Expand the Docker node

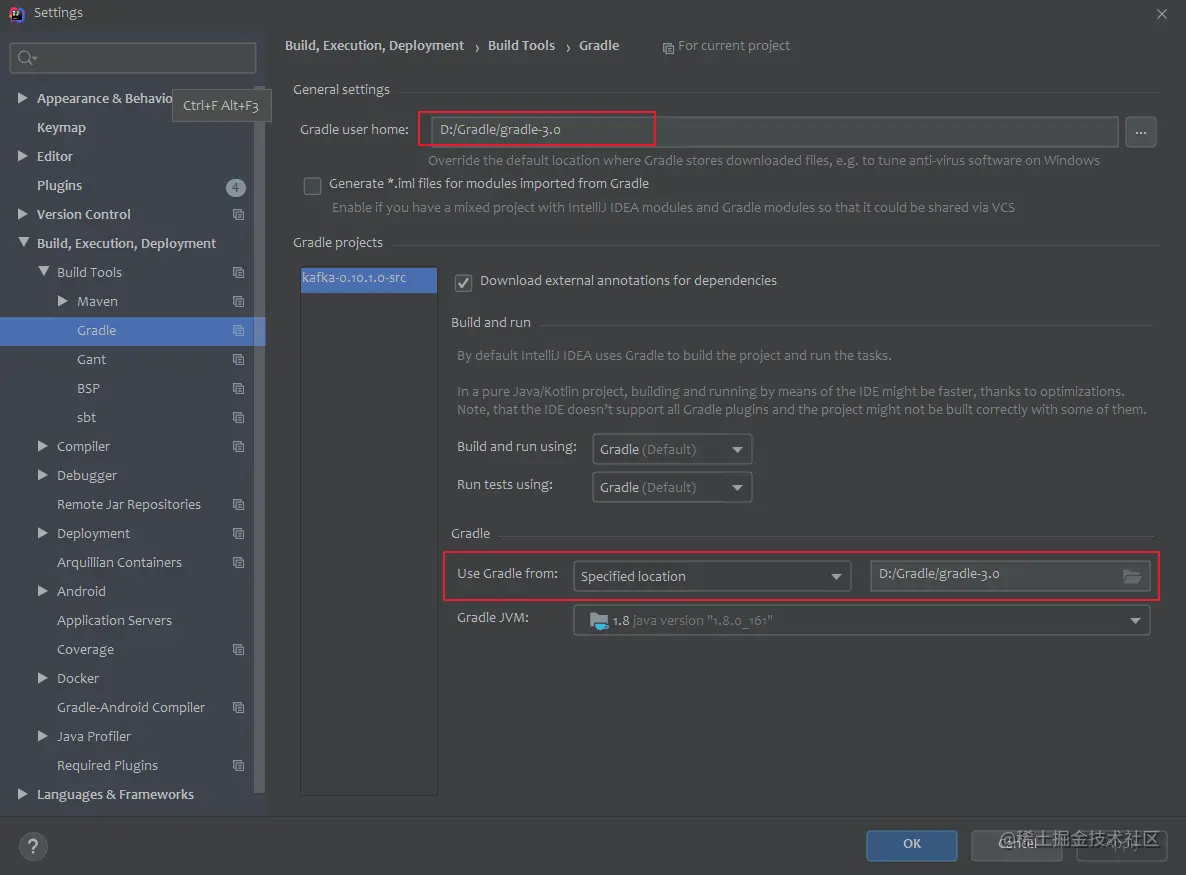click(x=42, y=678)
